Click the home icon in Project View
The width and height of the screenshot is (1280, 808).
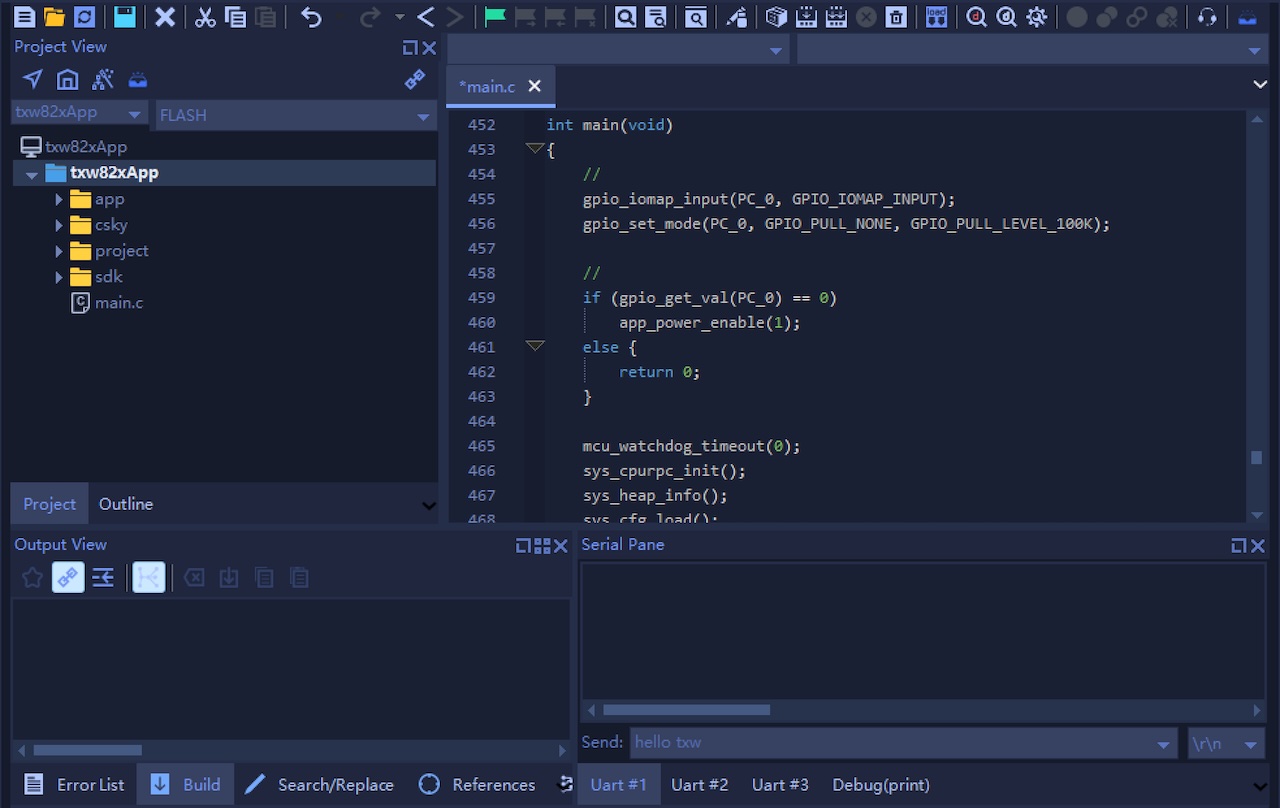pos(67,80)
